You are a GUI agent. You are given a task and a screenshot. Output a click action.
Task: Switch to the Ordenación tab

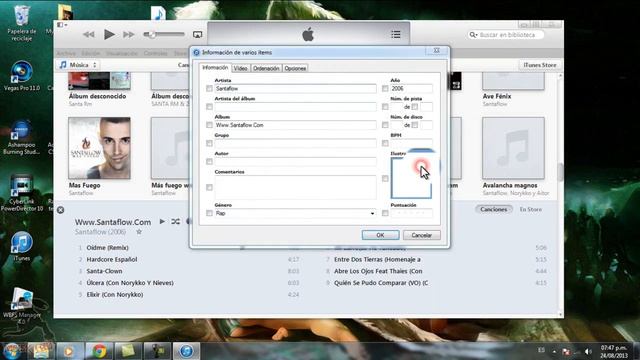pyautogui.click(x=266, y=69)
